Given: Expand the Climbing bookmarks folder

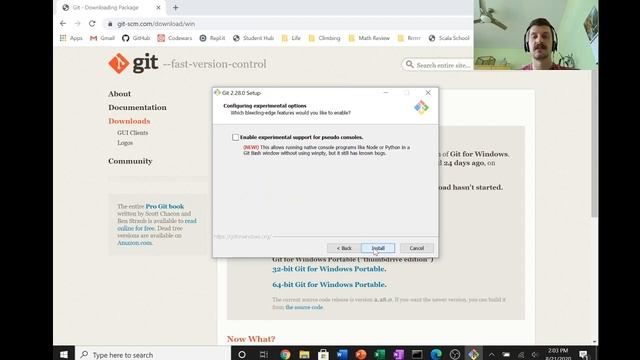Looking at the screenshot, I should coord(324,38).
